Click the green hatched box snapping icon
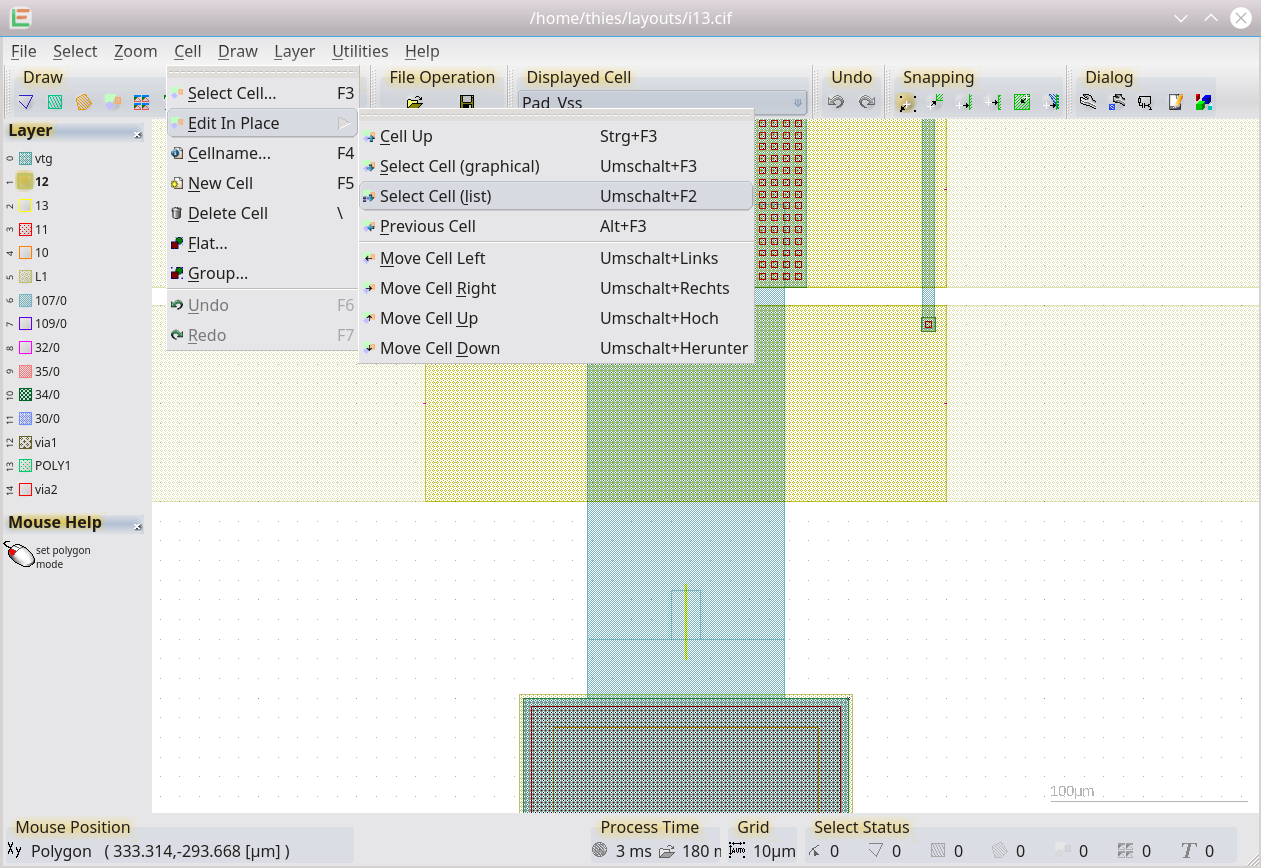Image resolution: width=1261 pixels, height=868 pixels. [x=1022, y=102]
